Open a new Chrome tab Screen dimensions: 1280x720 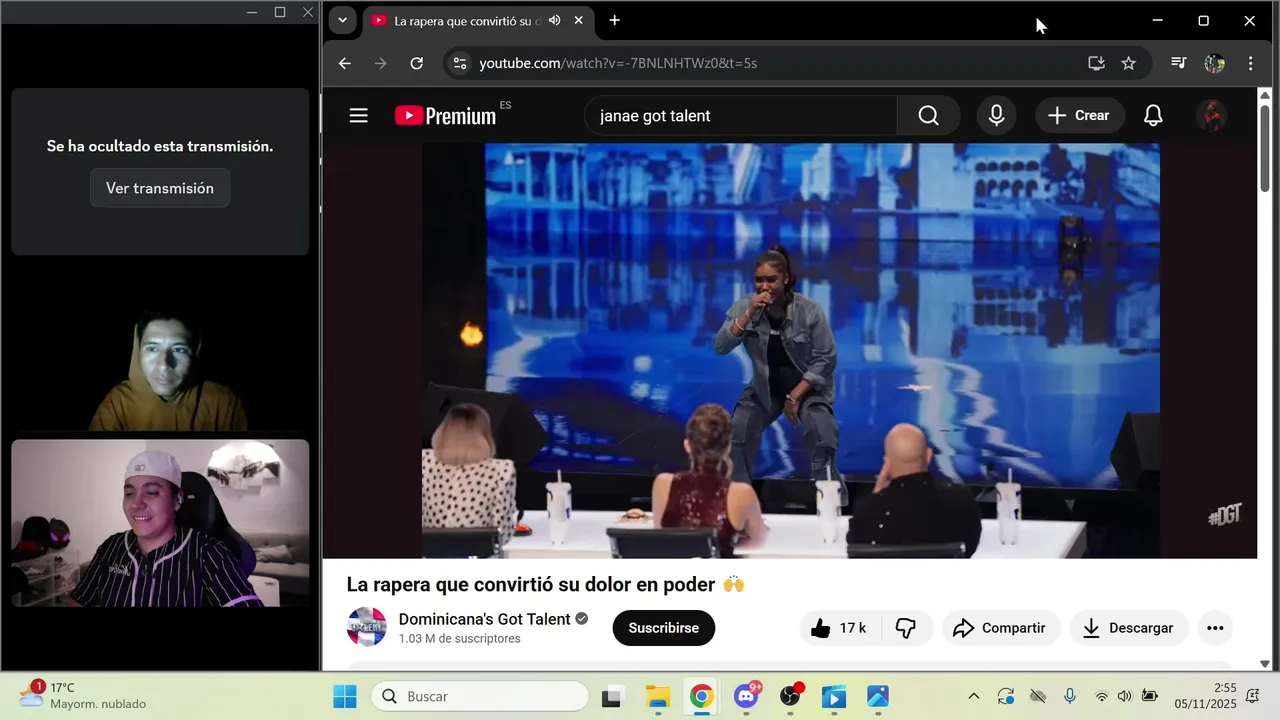click(x=615, y=20)
